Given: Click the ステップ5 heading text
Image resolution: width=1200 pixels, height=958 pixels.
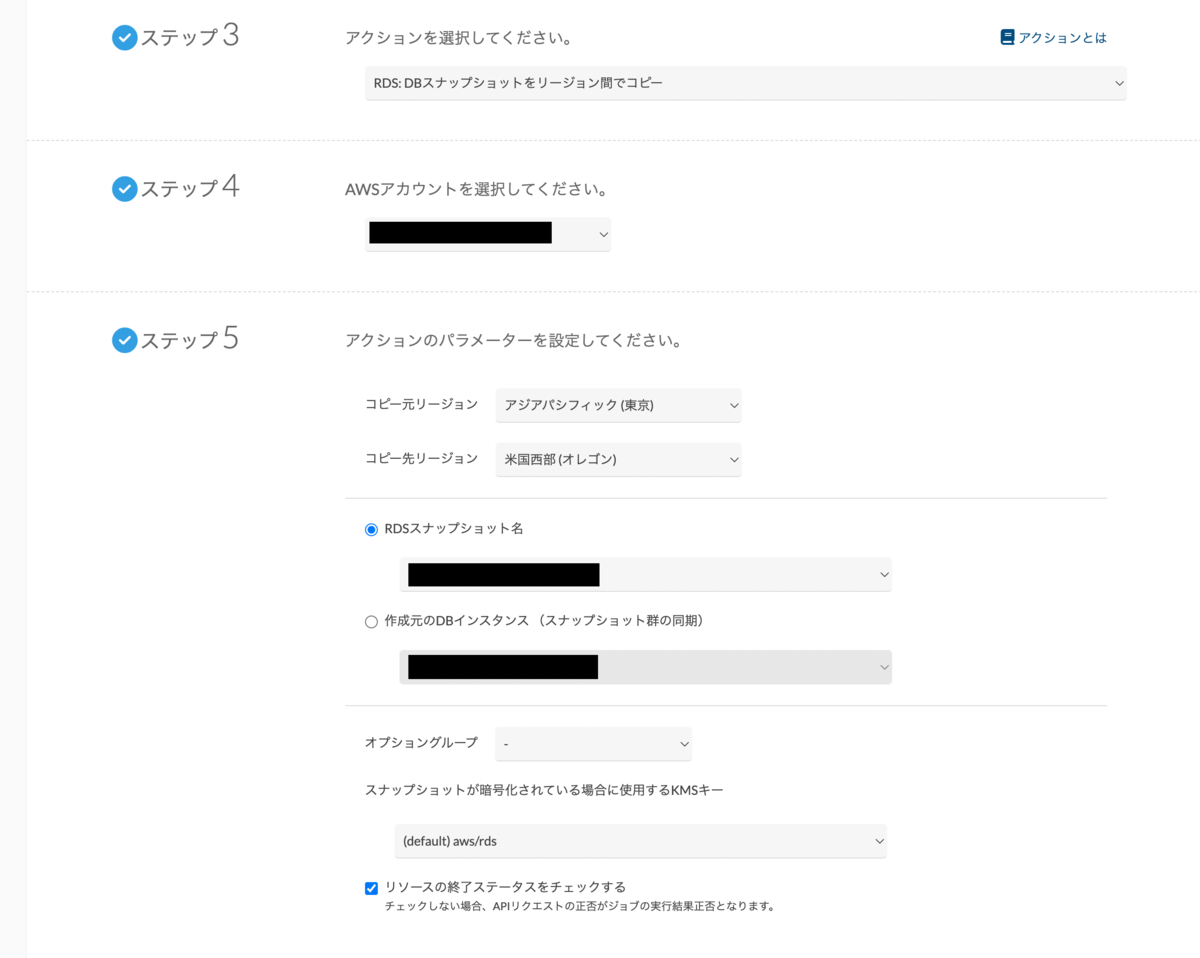Looking at the screenshot, I should [190, 340].
